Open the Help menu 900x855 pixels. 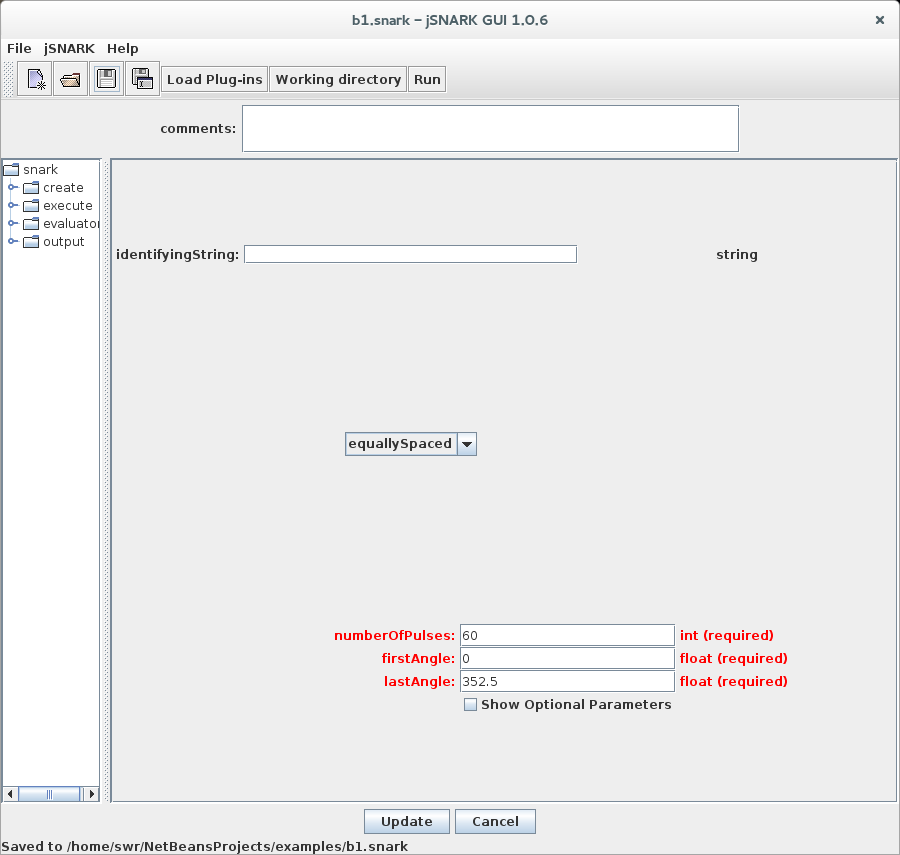[x=122, y=48]
